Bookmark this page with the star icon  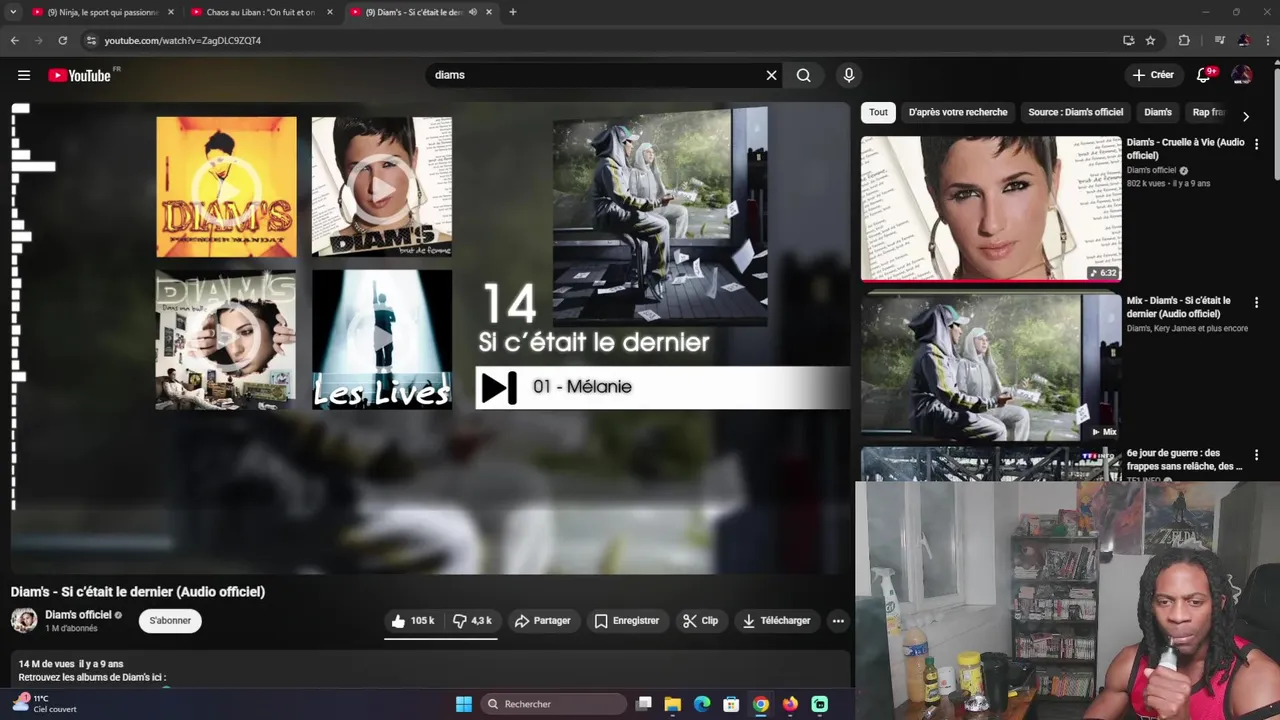[1150, 41]
